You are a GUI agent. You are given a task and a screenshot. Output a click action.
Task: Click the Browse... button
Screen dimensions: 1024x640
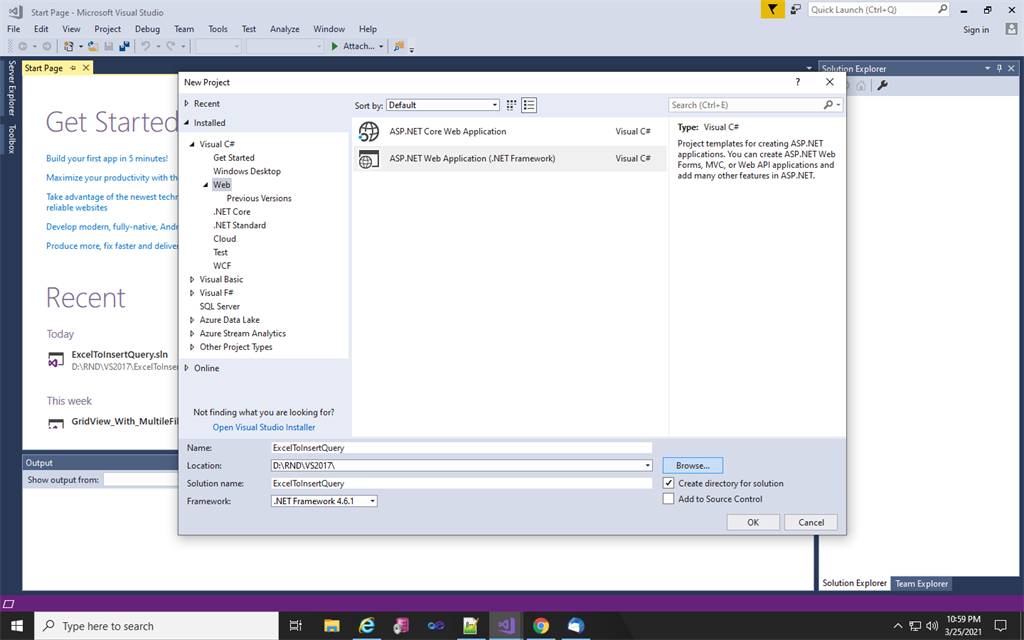click(x=692, y=466)
